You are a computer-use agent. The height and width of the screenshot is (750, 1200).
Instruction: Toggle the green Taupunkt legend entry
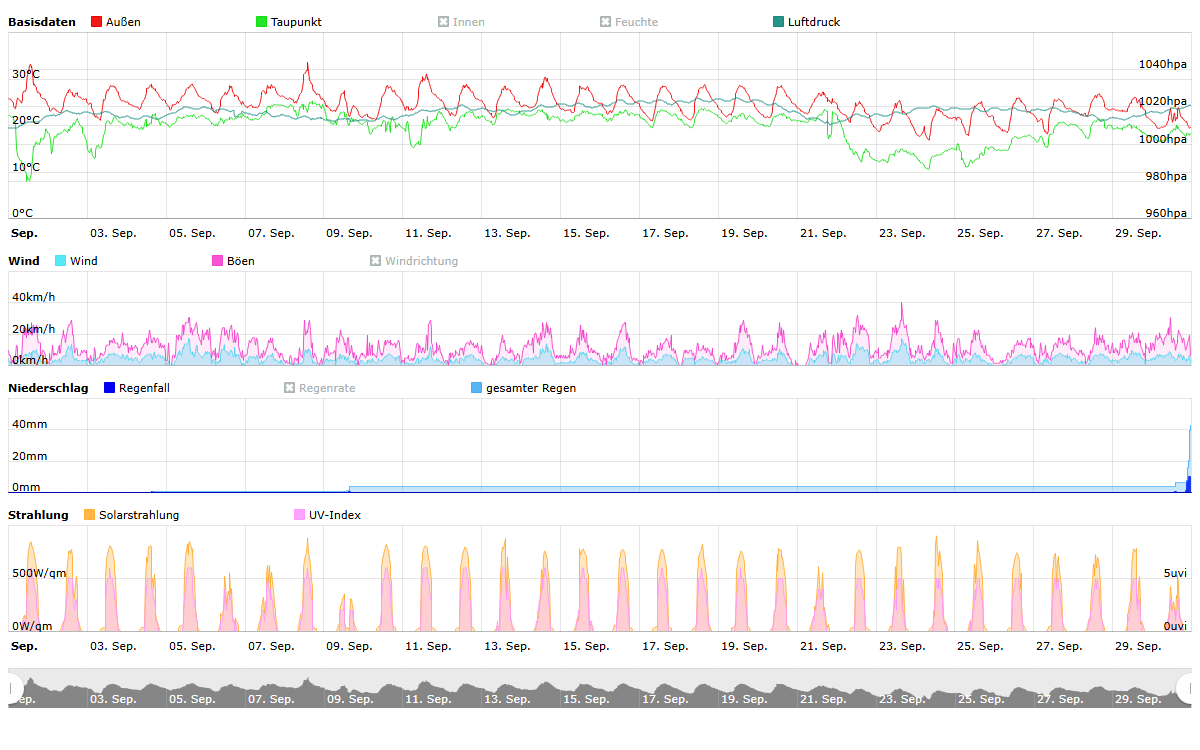(288, 22)
